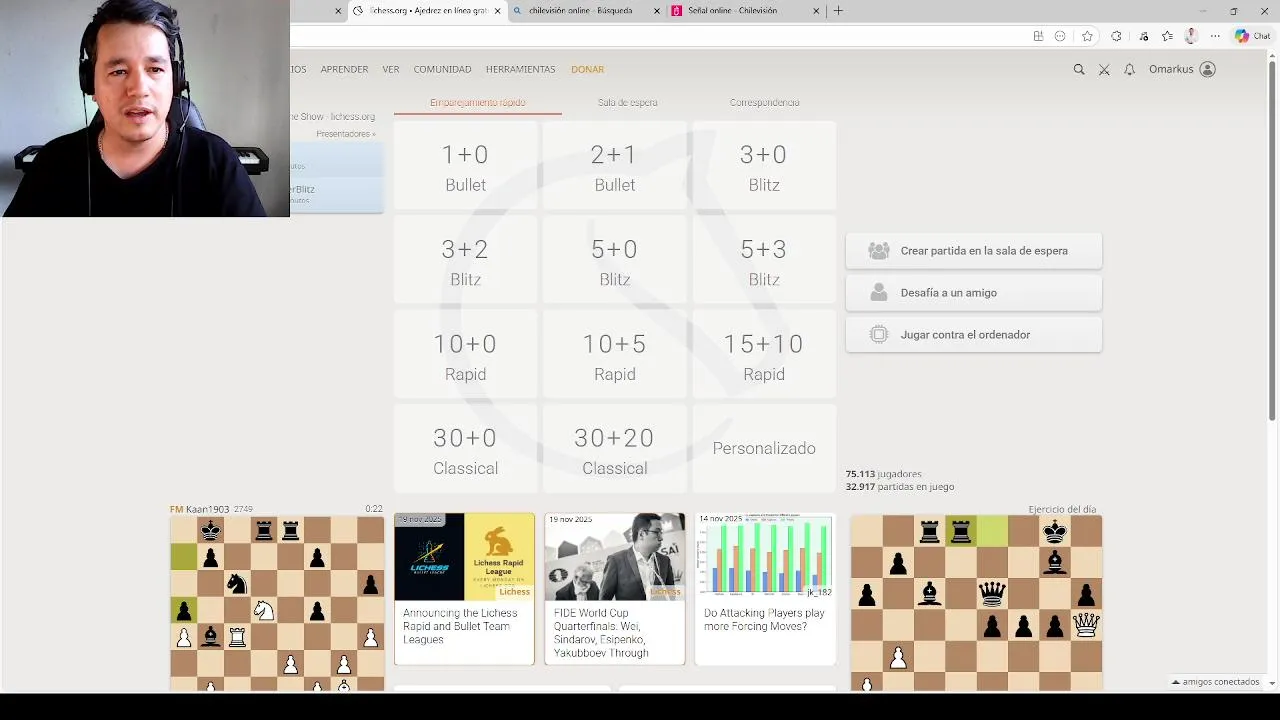Screen dimensions: 1280x720
Task: Open a new browser tab with plus
Action: click(838, 11)
